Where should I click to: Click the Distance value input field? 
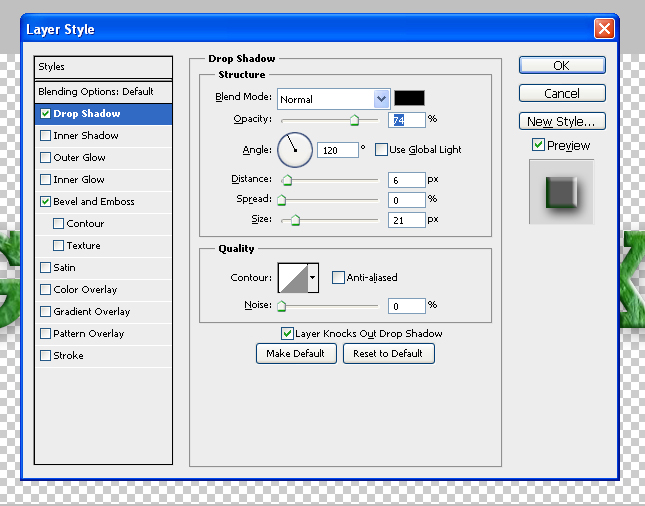pos(406,180)
